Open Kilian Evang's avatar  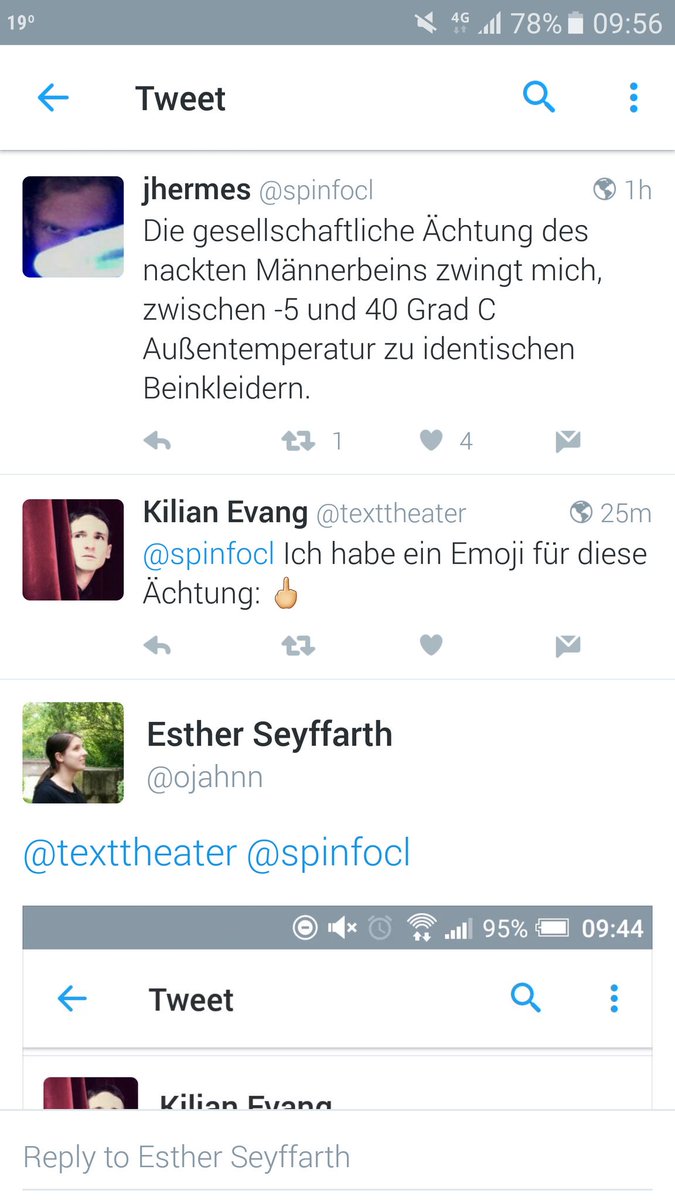point(73,550)
